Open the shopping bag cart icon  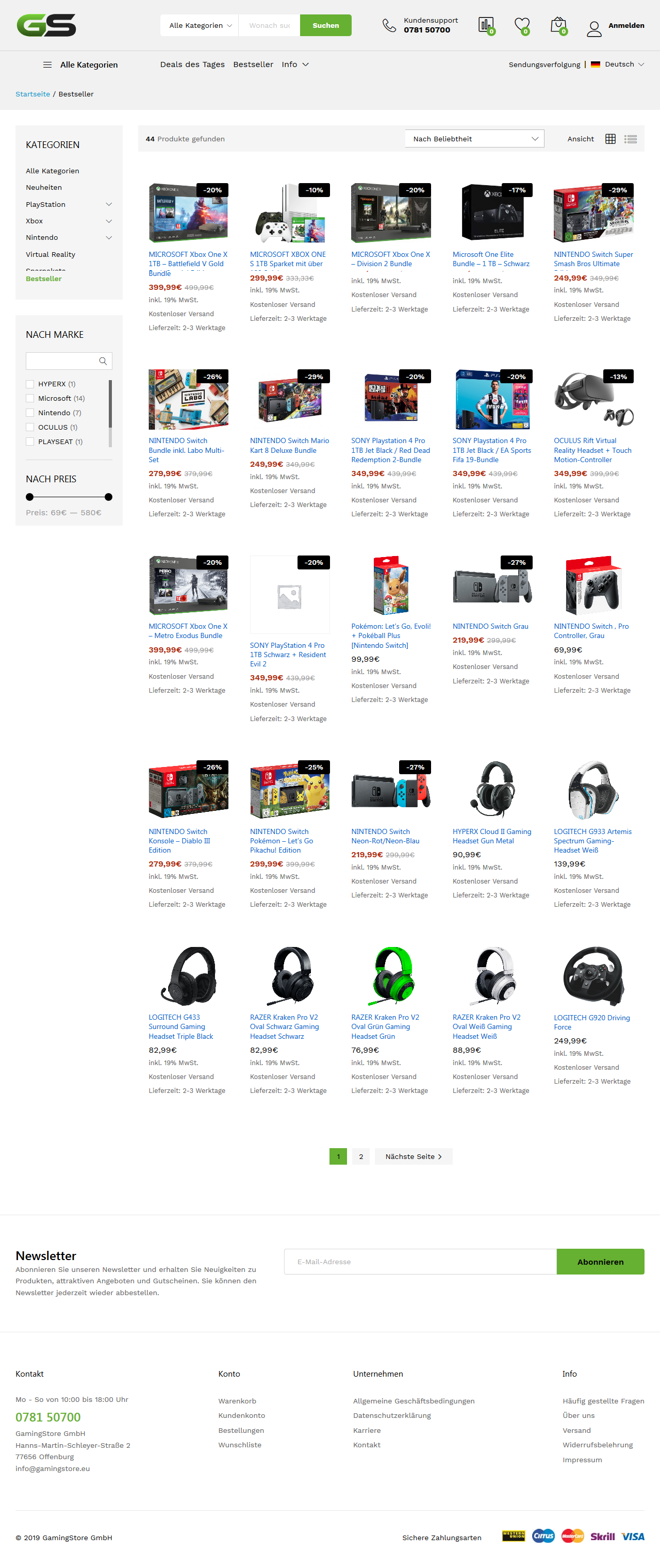(558, 25)
